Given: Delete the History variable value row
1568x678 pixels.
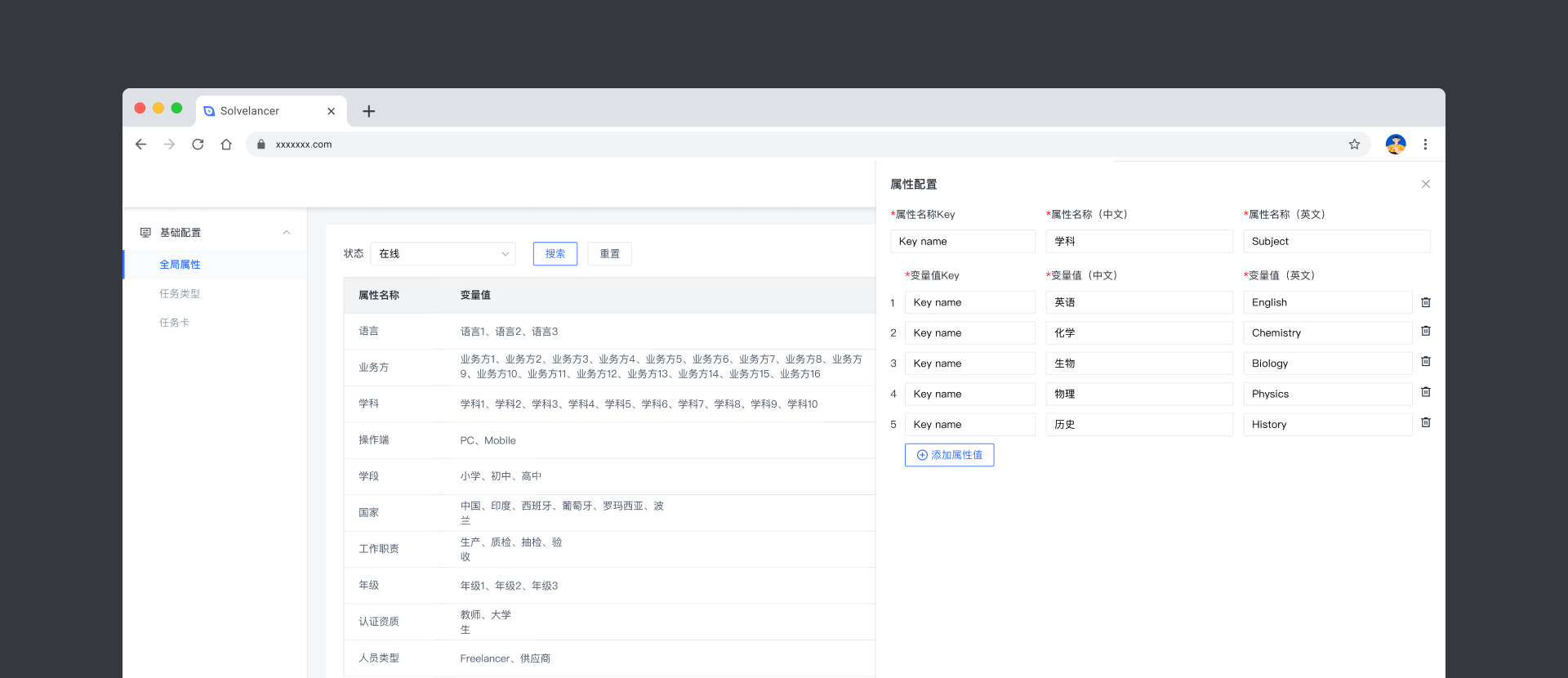Looking at the screenshot, I should 1425,423.
